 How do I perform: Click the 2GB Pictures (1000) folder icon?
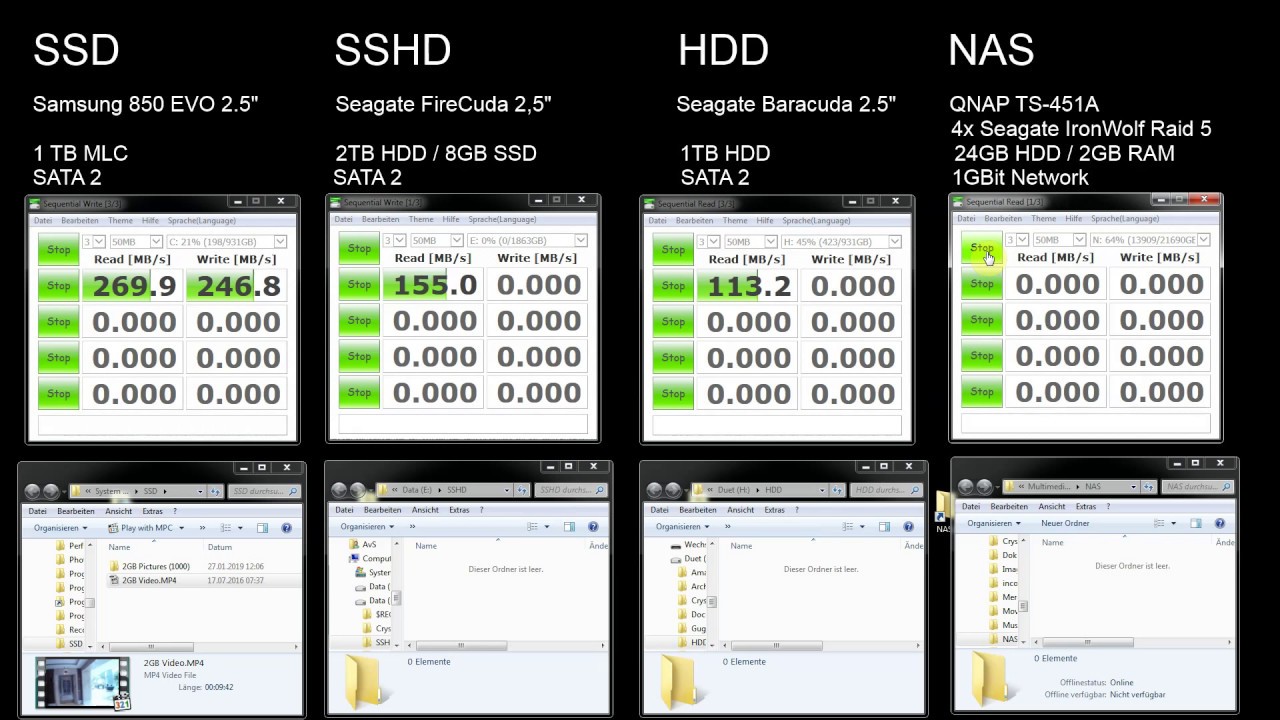[114, 567]
